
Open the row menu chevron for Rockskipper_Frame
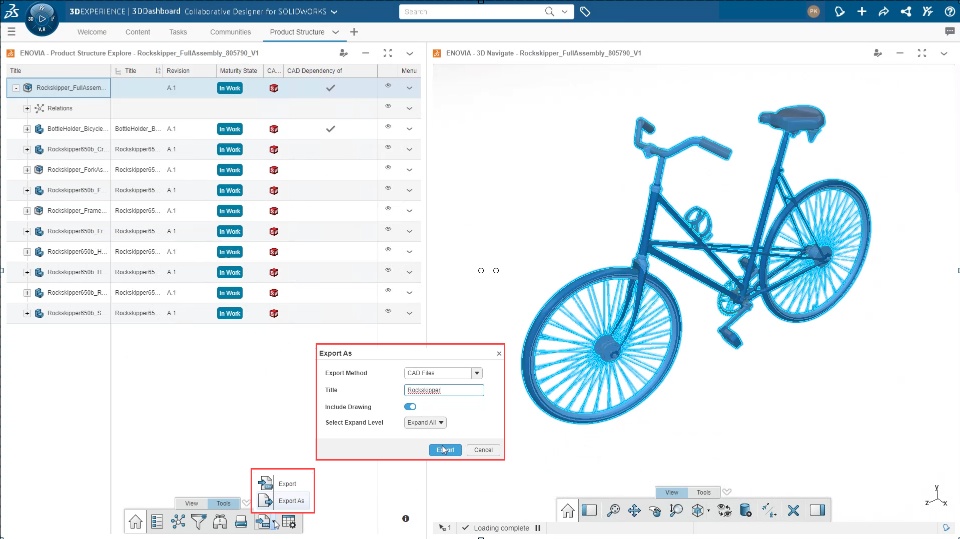click(410, 211)
